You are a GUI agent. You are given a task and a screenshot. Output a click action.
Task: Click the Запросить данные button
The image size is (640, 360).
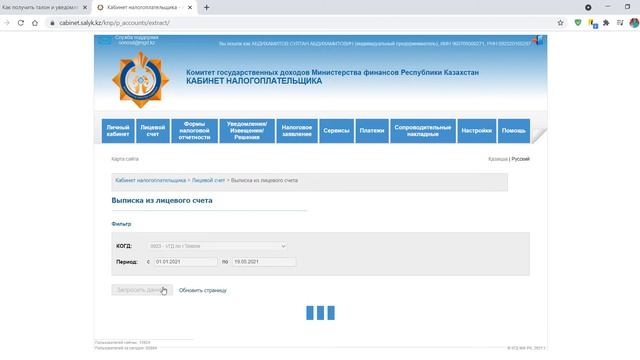tap(142, 290)
